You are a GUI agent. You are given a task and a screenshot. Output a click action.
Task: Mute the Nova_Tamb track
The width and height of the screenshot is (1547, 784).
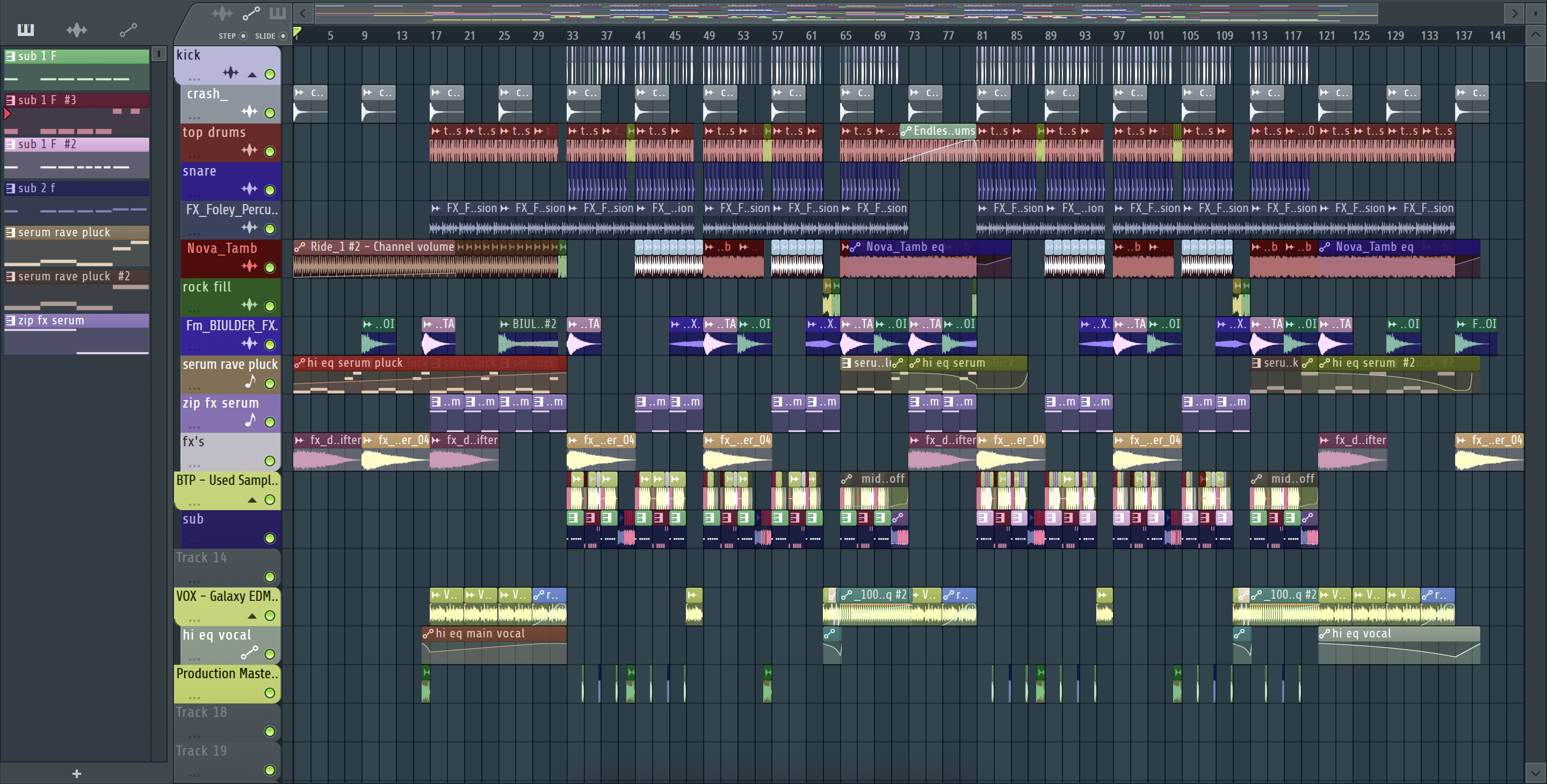click(x=270, y=268)
